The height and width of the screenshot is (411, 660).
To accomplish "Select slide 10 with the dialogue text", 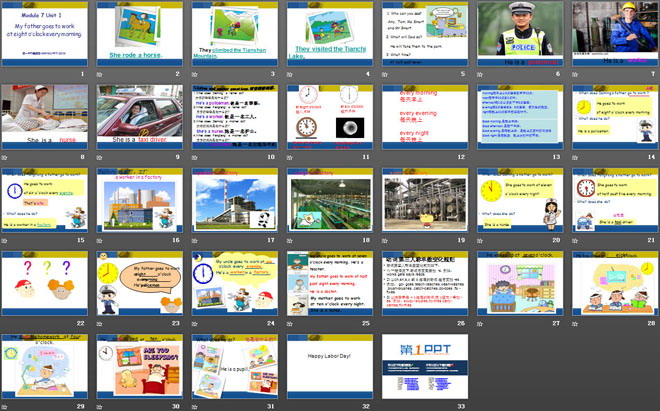I will pyautogui.click(x=235, y=117).
